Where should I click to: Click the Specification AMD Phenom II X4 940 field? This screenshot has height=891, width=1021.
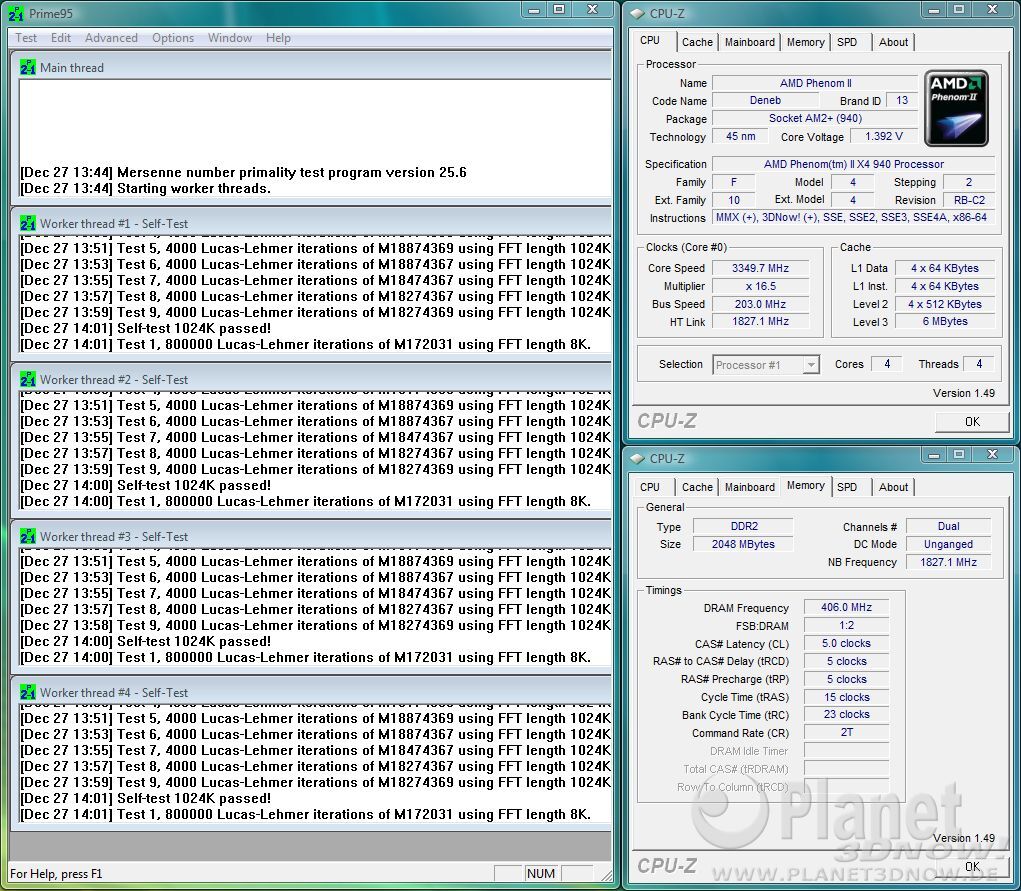tap(853, 164)
